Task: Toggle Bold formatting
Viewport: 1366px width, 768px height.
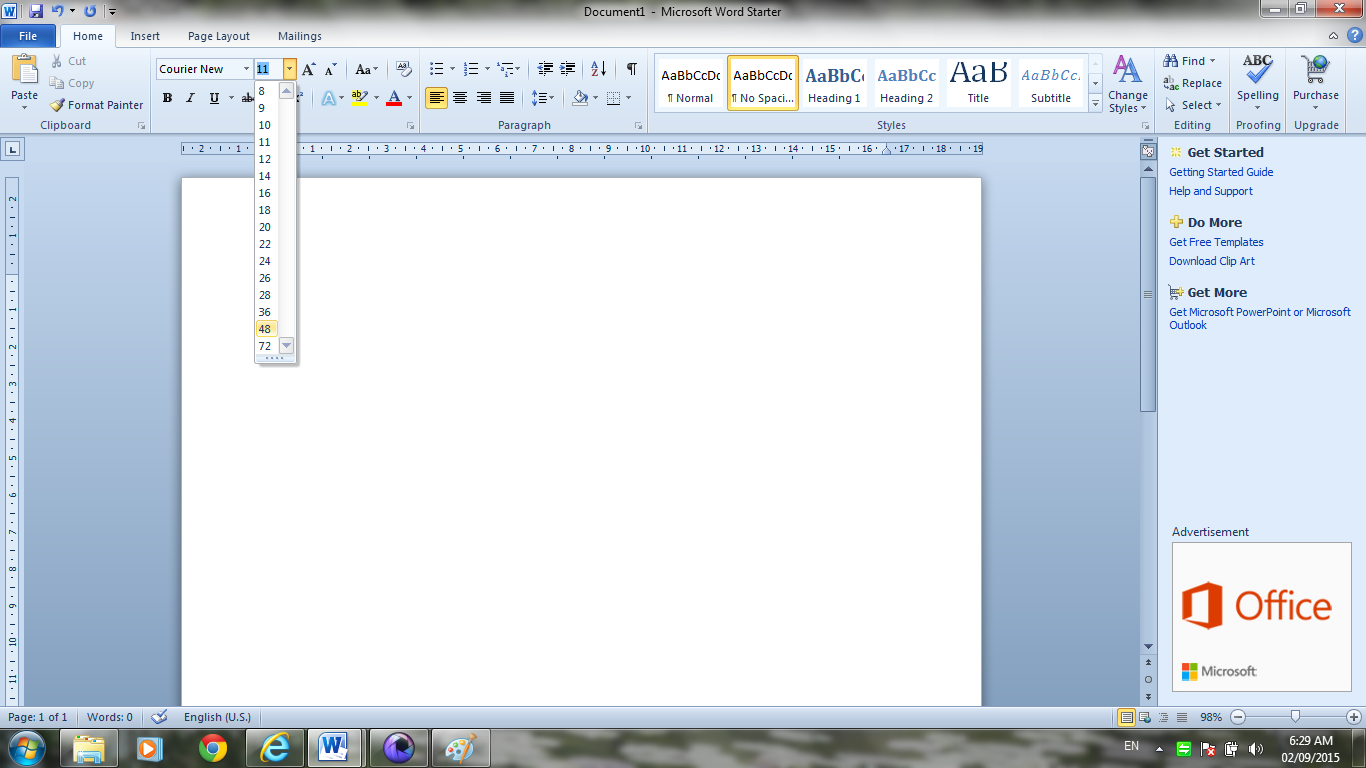Action: tap(167, 98)
